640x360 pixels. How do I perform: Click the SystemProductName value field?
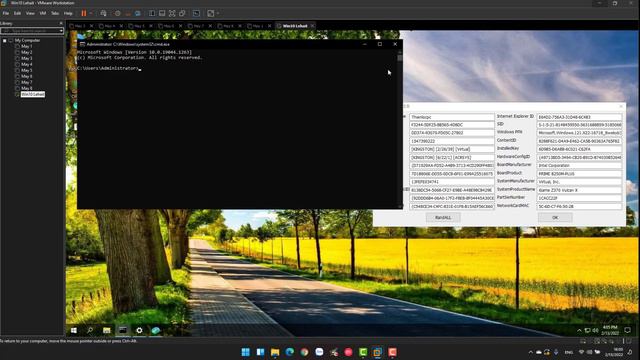point(579,190)
